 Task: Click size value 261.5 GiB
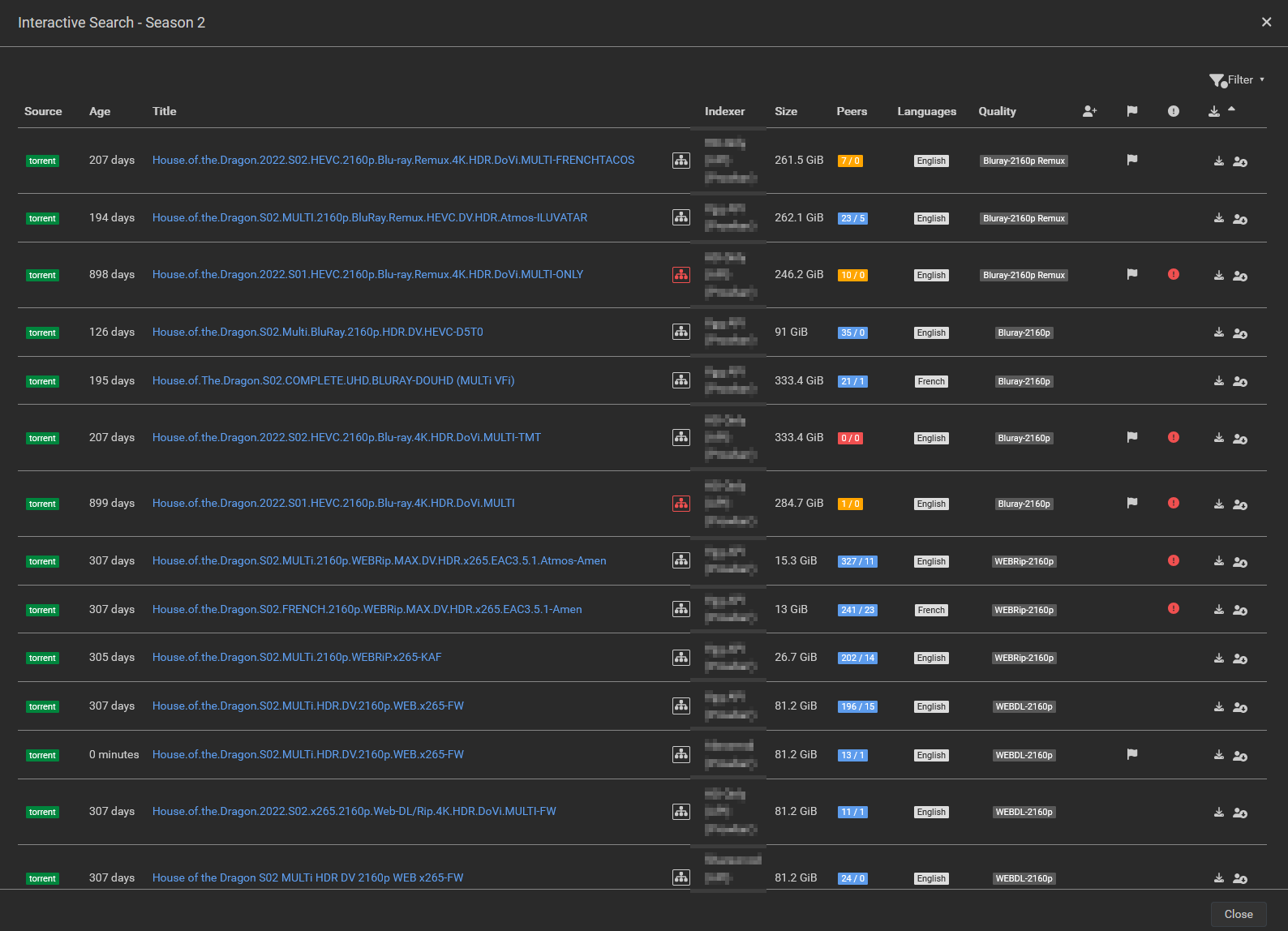pyautogui.click(x=799, y=160)
